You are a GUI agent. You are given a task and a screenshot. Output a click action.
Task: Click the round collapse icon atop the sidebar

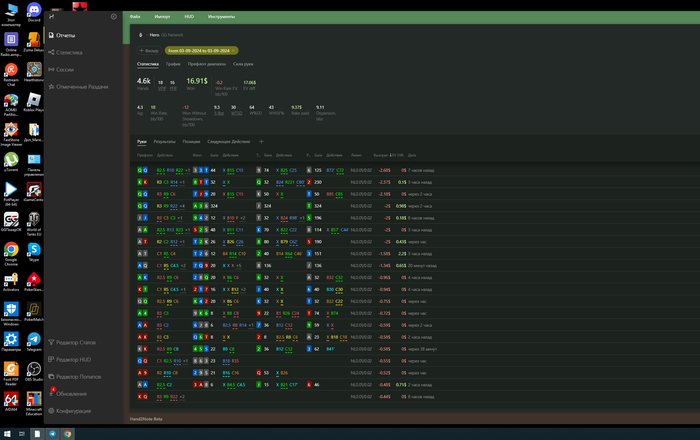point(114,17)
